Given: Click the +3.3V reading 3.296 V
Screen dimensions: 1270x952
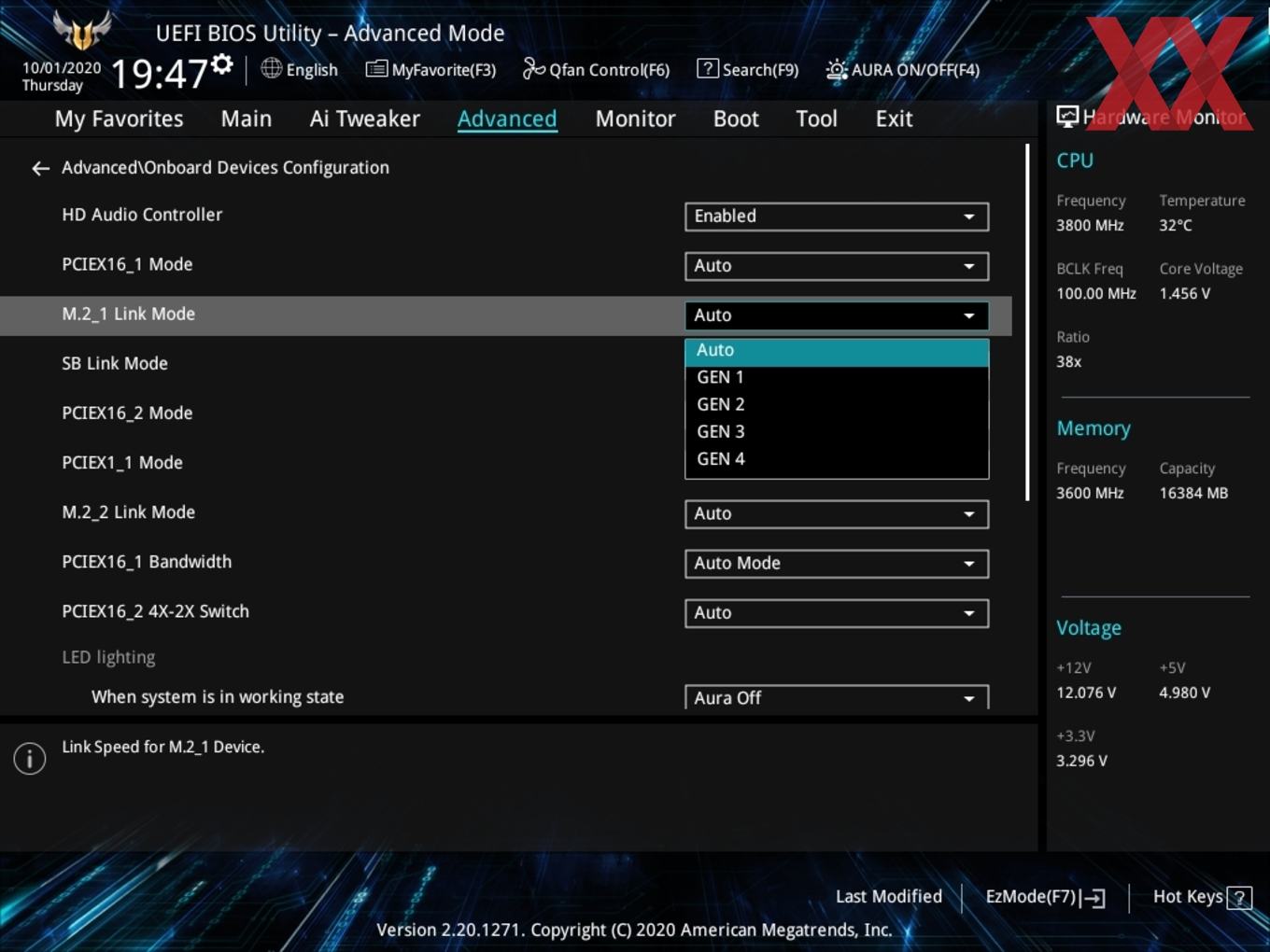Looking at the screenshot, I should (x=1081, y=762).
